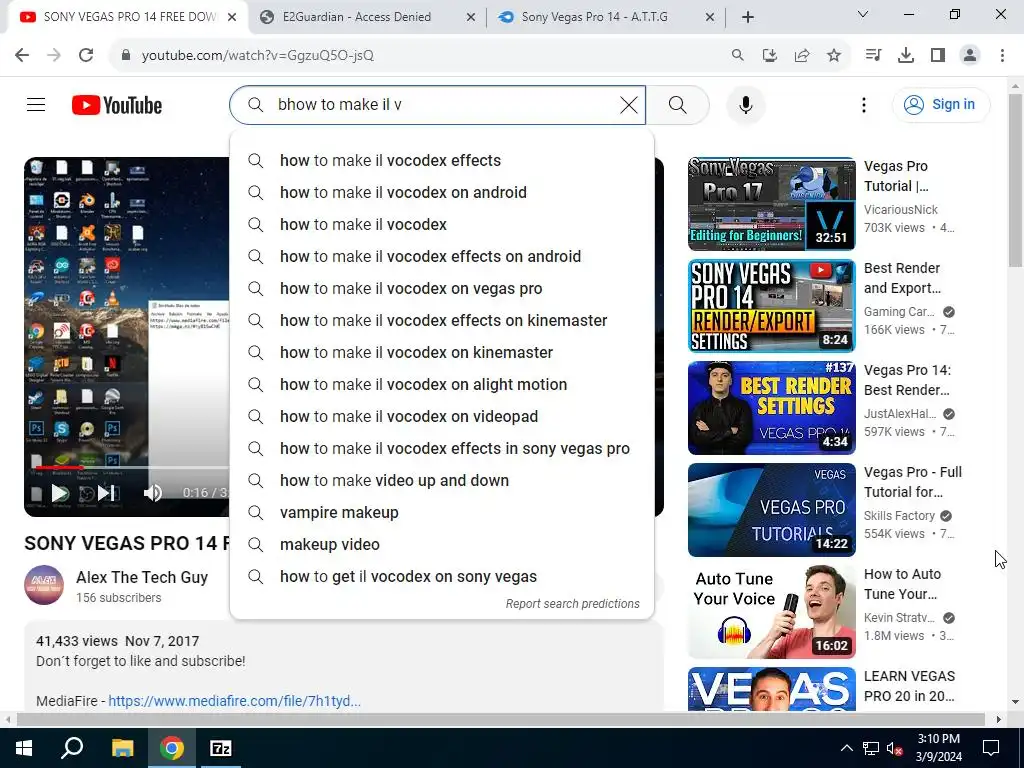Open a new tab
Viewport: 1024px width, 768px height.
tap(748, 18)
